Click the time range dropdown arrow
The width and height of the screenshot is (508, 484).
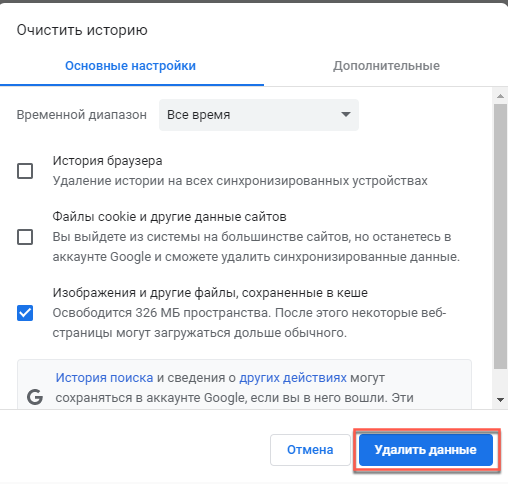point(346,114)
